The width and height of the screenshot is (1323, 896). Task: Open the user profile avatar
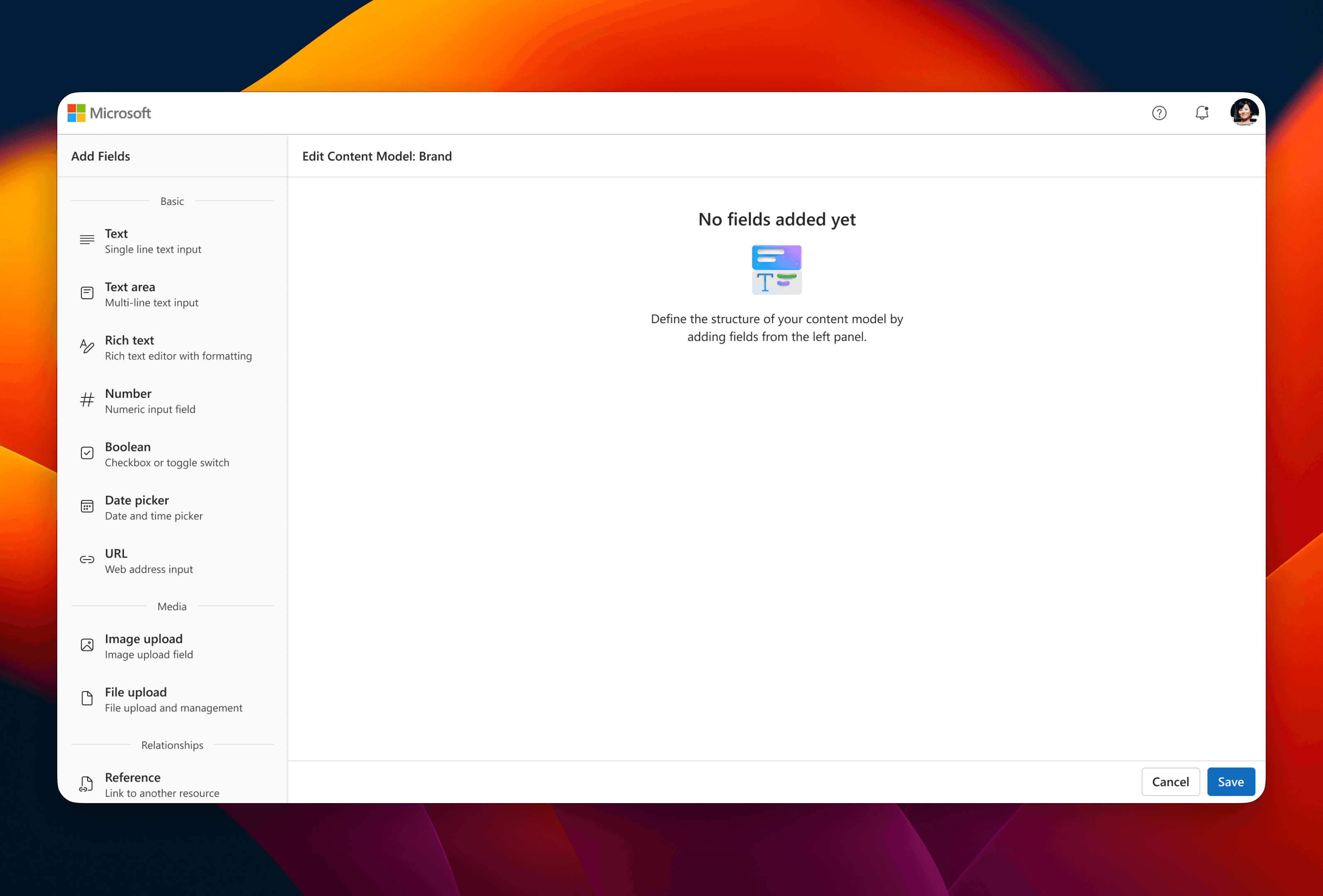click(x=1243, y=112)
